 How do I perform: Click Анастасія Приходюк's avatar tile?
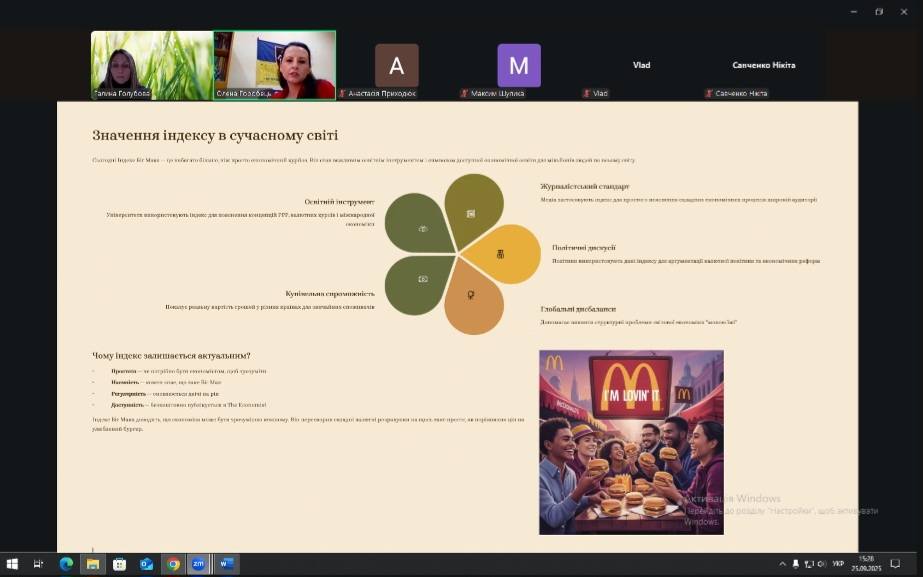tap(396, 66)
